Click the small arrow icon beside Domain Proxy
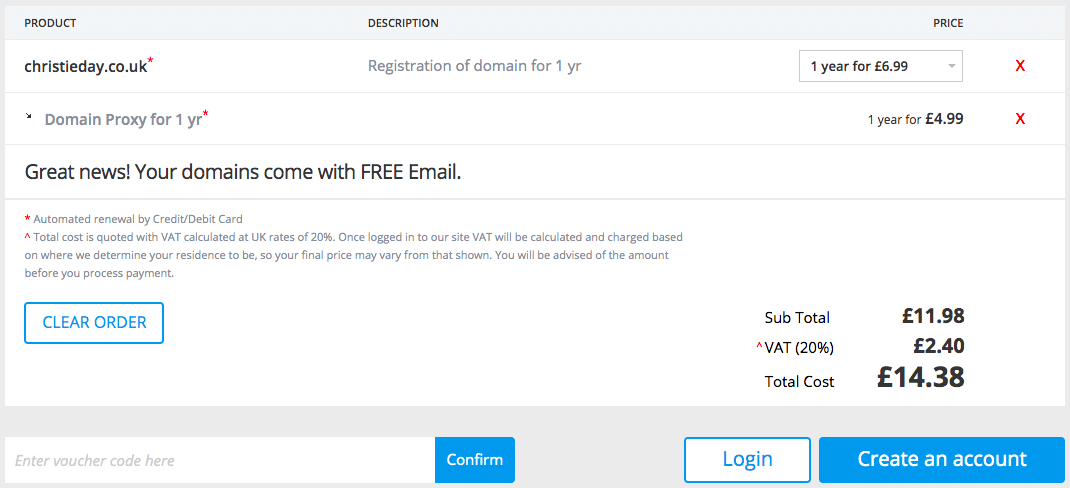This screenshot has height=488, width=1070. click(29, 116)
